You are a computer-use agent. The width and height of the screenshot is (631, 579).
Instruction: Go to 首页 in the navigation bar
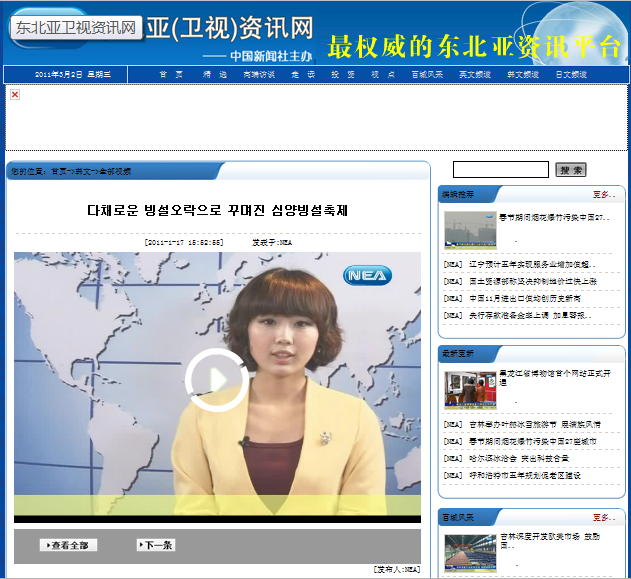pos(171,74)
